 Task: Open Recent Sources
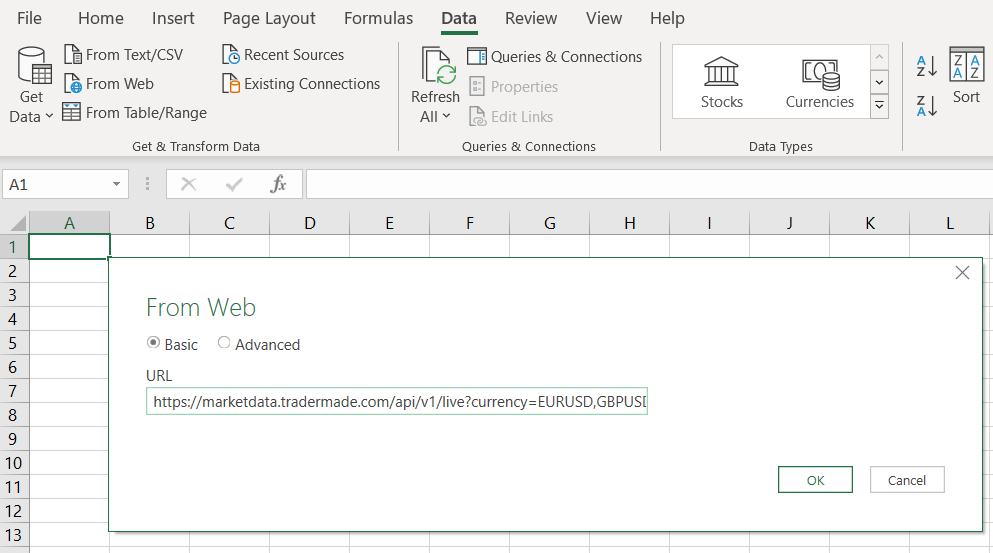click(283, 54)
